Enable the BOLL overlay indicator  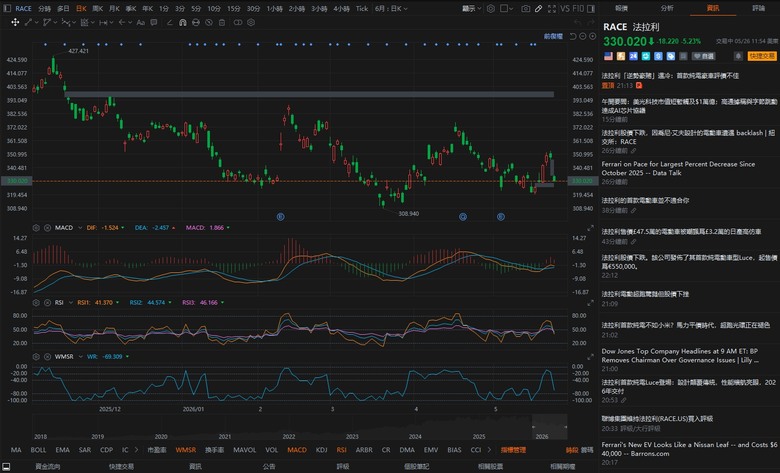[38, 450]
